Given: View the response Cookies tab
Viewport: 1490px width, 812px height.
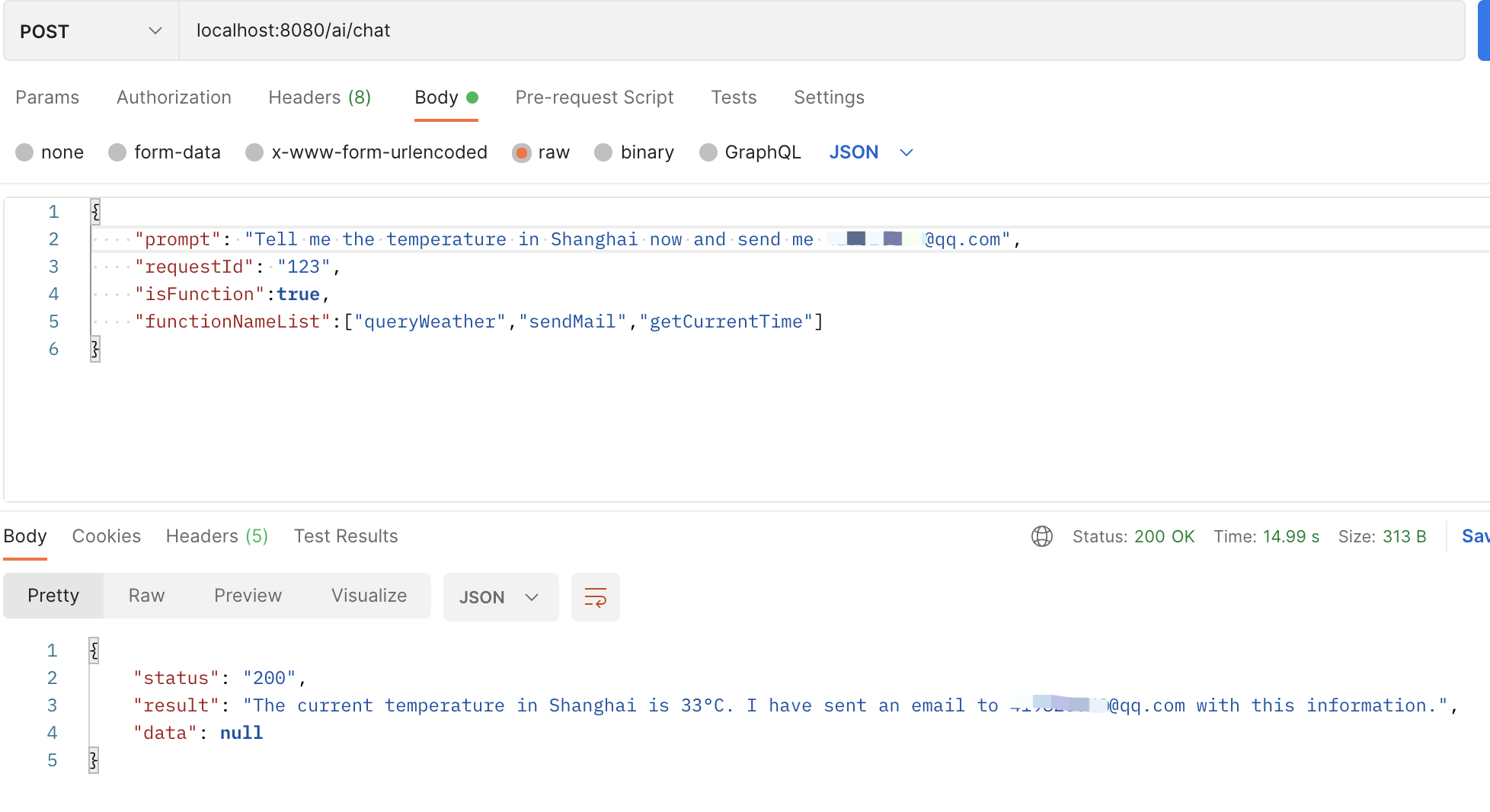Looking at the screenshot, I should coord(106,536).
